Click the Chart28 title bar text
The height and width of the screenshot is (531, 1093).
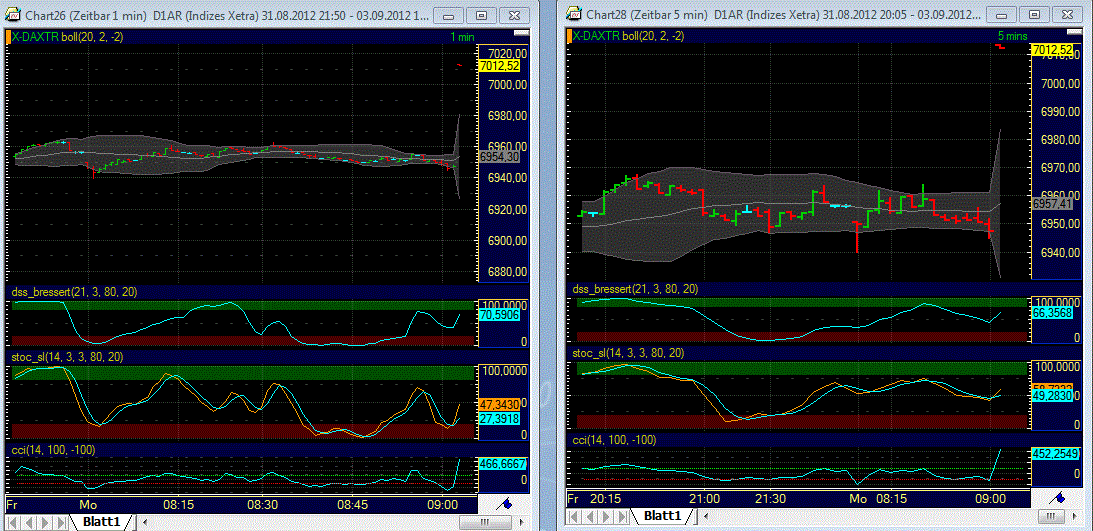pyautogui.click(x=784, y=13)
